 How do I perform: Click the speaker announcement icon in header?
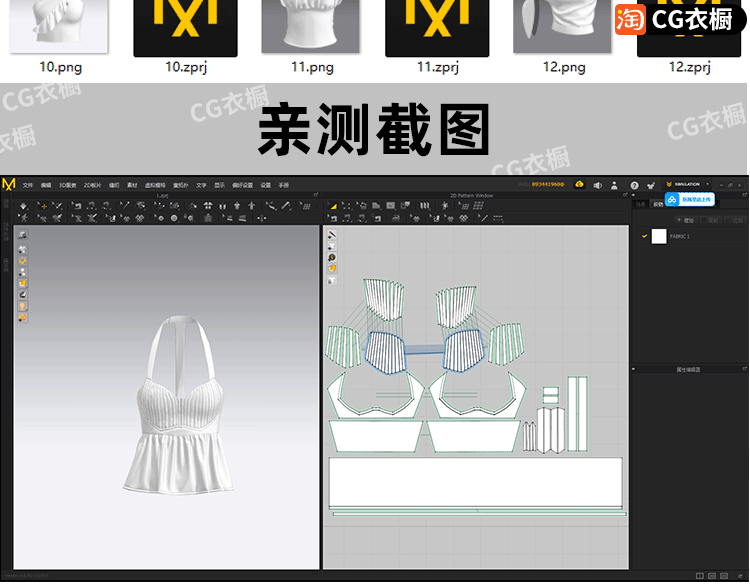tap(597, 186)
